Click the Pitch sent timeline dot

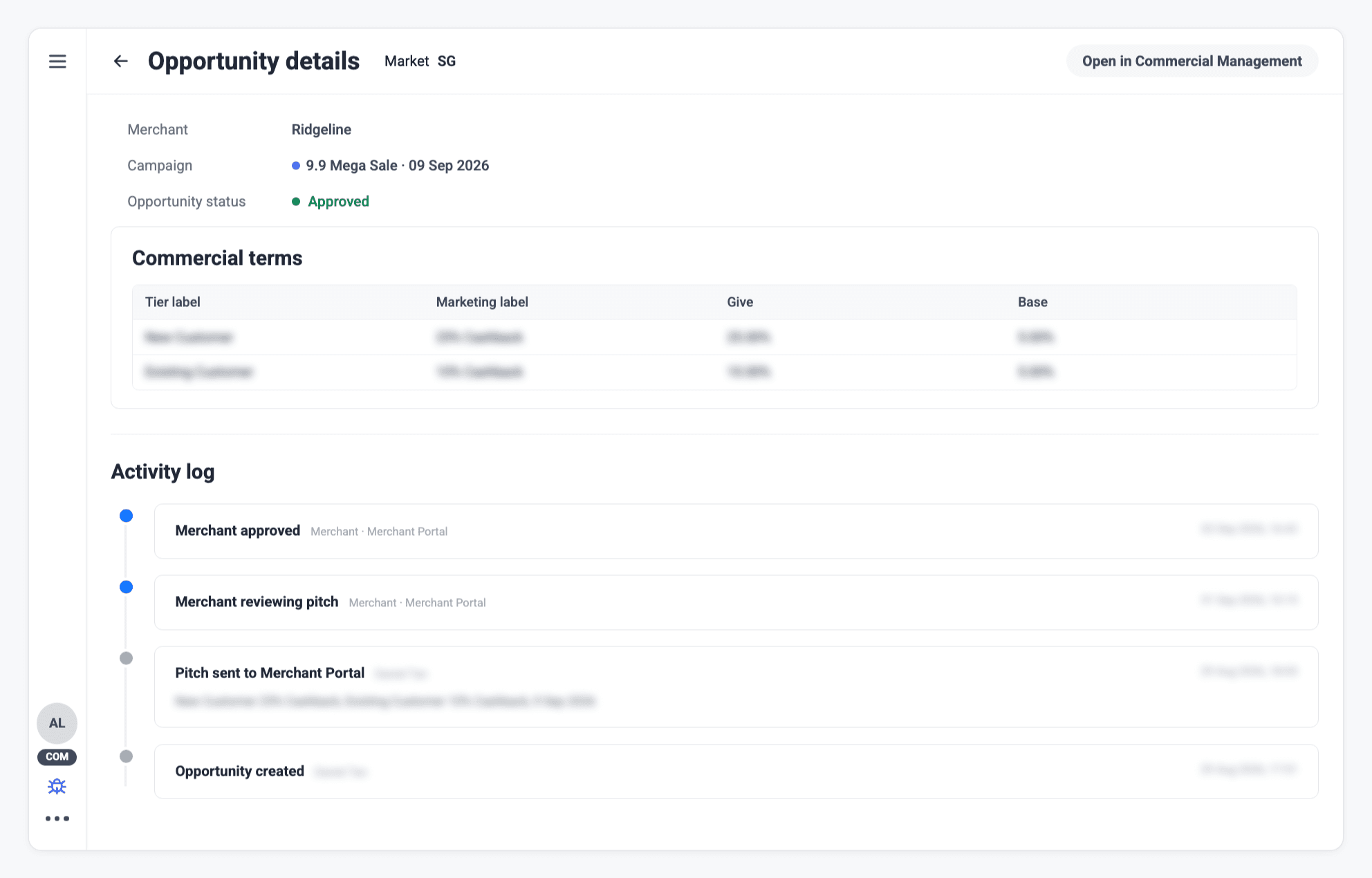click(x=126, y=658)
